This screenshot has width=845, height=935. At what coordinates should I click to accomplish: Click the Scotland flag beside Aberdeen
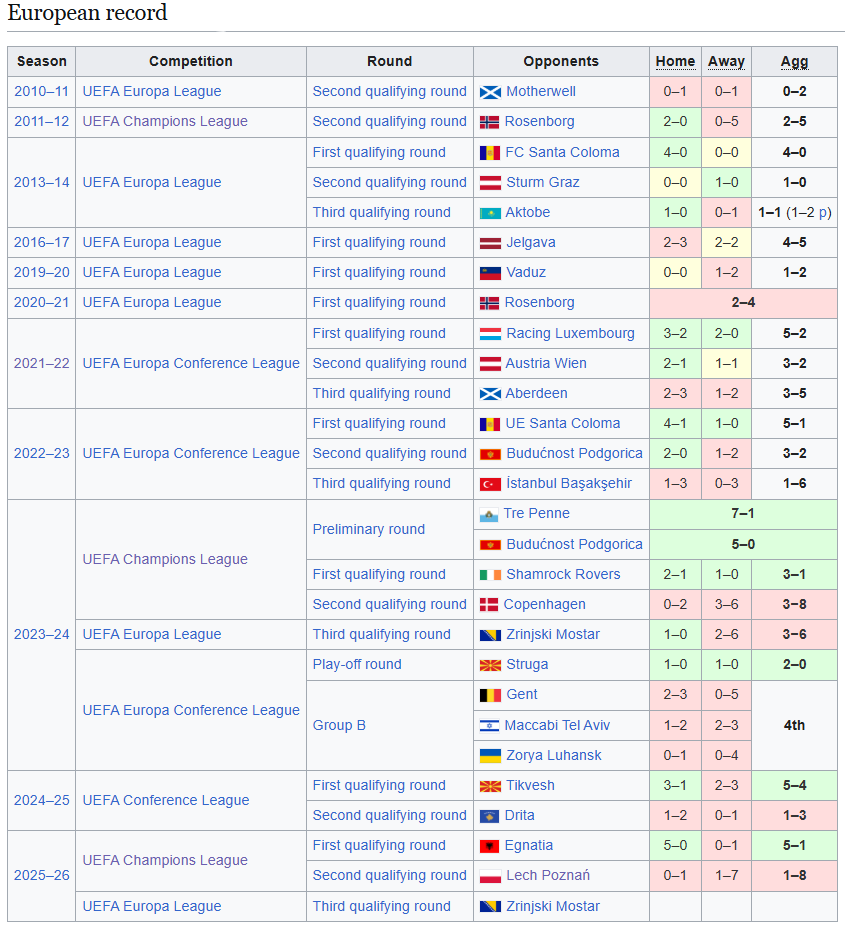click(490, 394)
